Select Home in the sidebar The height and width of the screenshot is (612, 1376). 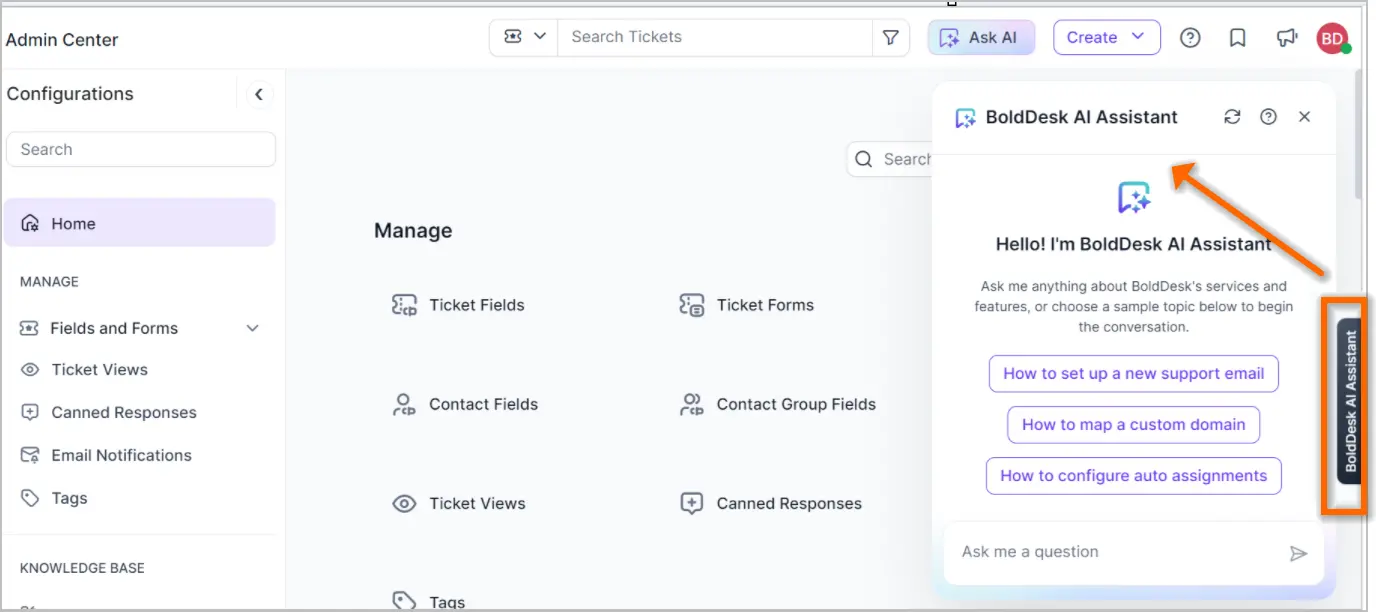coord(140,223)
